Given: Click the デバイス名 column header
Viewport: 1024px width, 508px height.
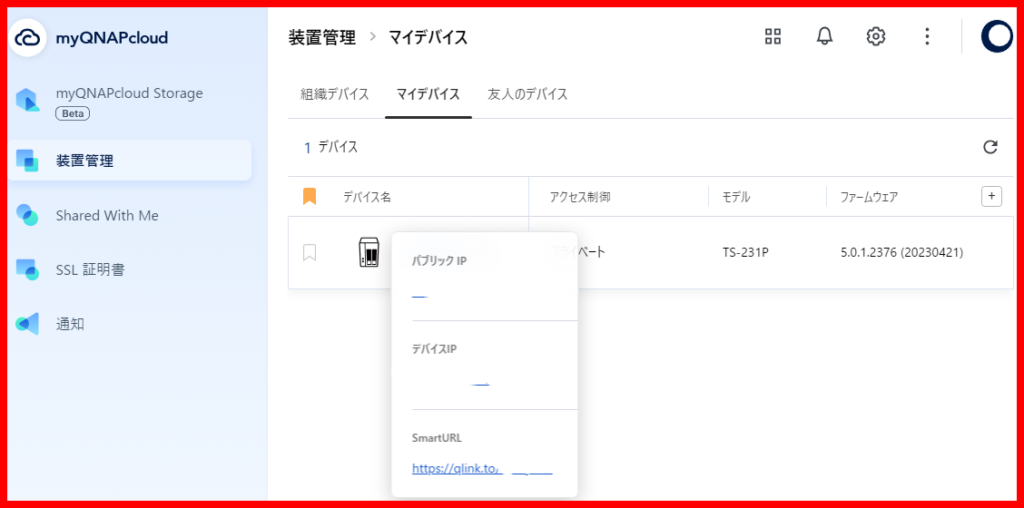Looking at the screenshot, I should [367, 197].
